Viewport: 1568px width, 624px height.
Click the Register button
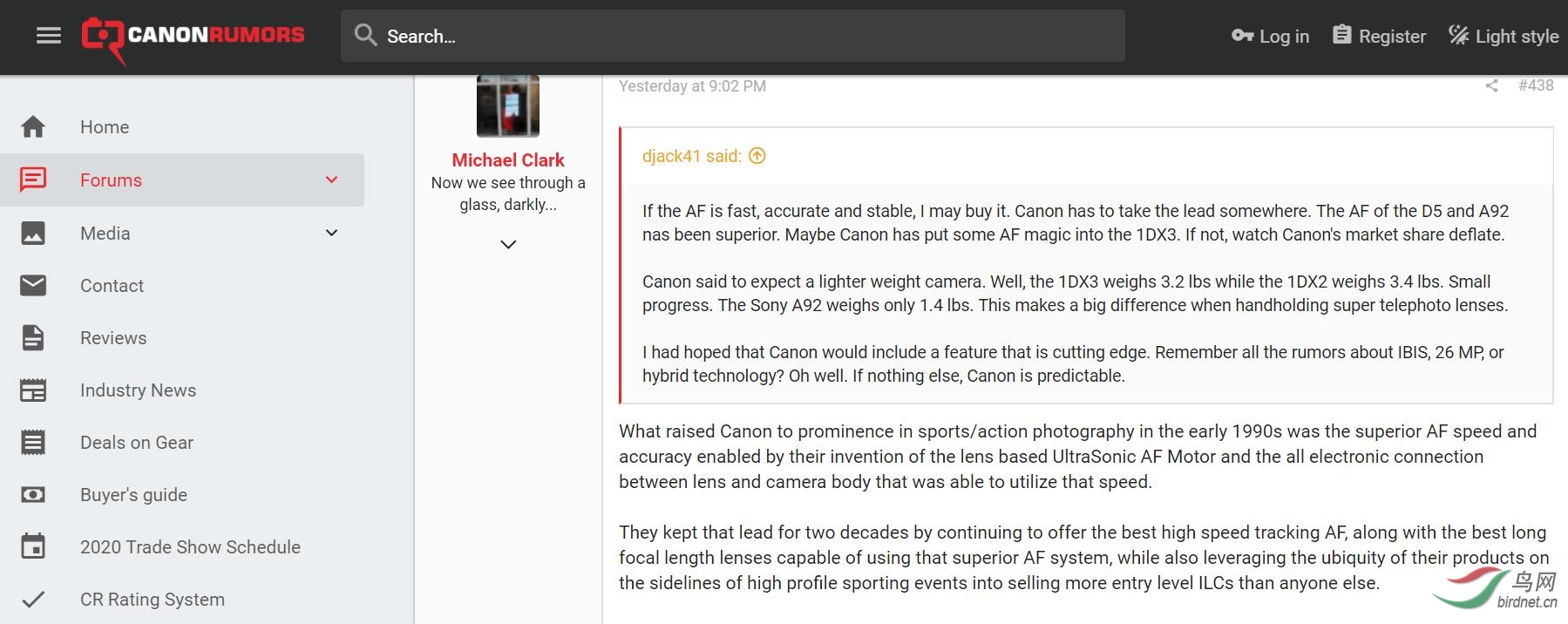click(x=1380, y=36)
